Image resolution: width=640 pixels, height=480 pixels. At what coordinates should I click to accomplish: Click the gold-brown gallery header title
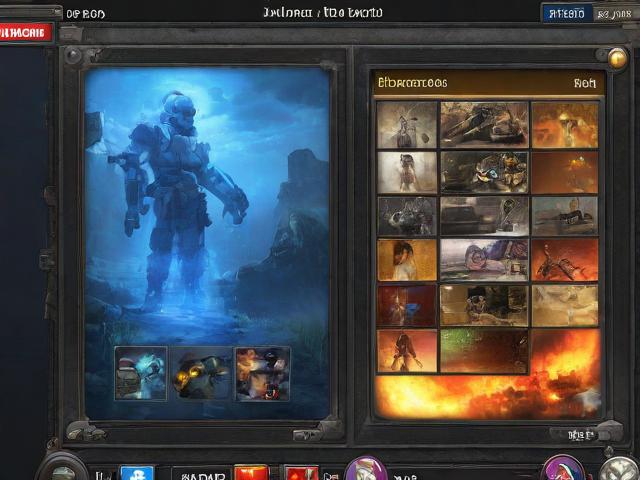coord(412,83)
